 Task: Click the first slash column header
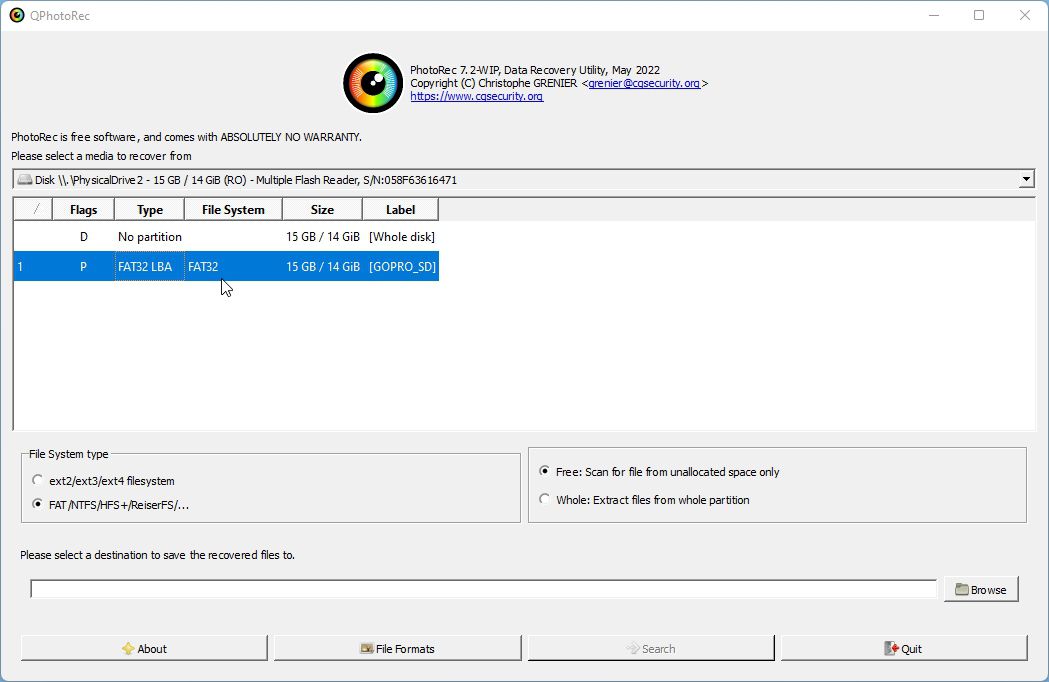(x=33, y=209)
